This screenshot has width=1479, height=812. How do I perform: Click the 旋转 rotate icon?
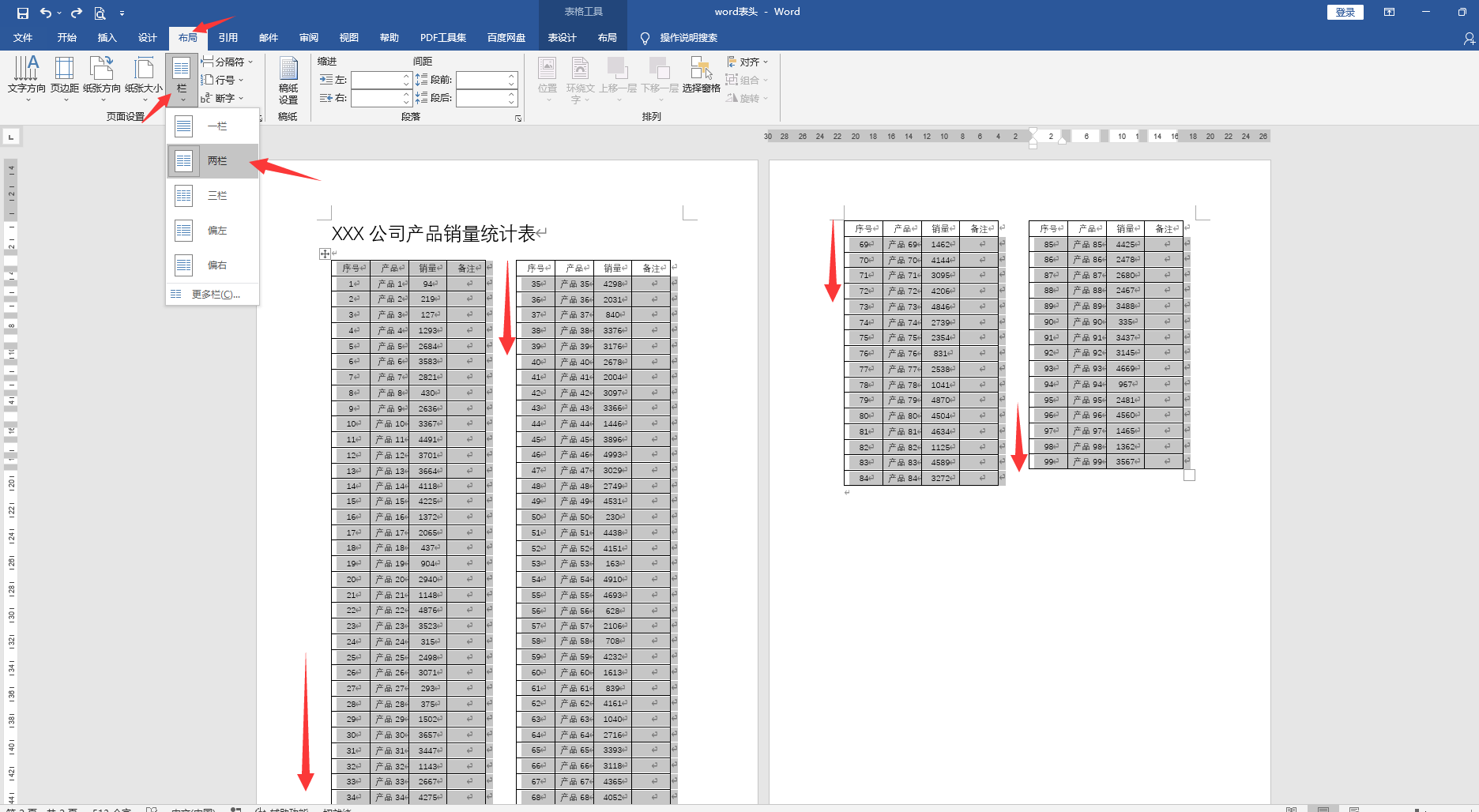tap(732, 98)
